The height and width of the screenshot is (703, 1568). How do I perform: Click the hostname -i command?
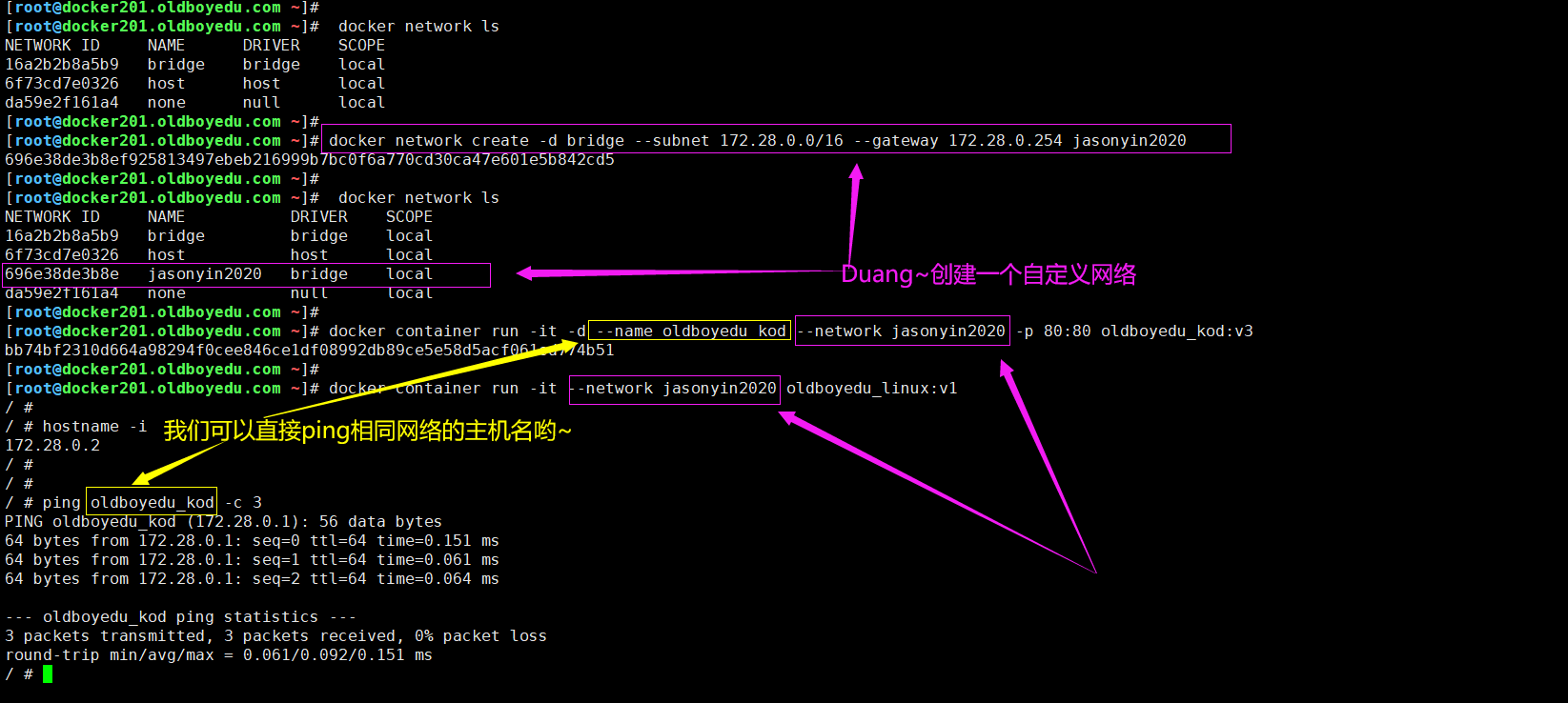pyautogui.click(x=94, y=426)
